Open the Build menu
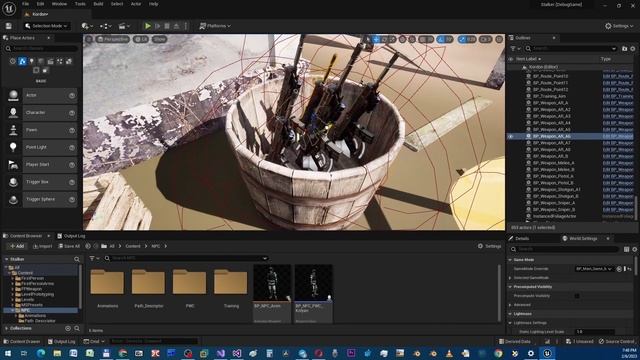This screenshot has width=640, height=360. pos(98,4)
